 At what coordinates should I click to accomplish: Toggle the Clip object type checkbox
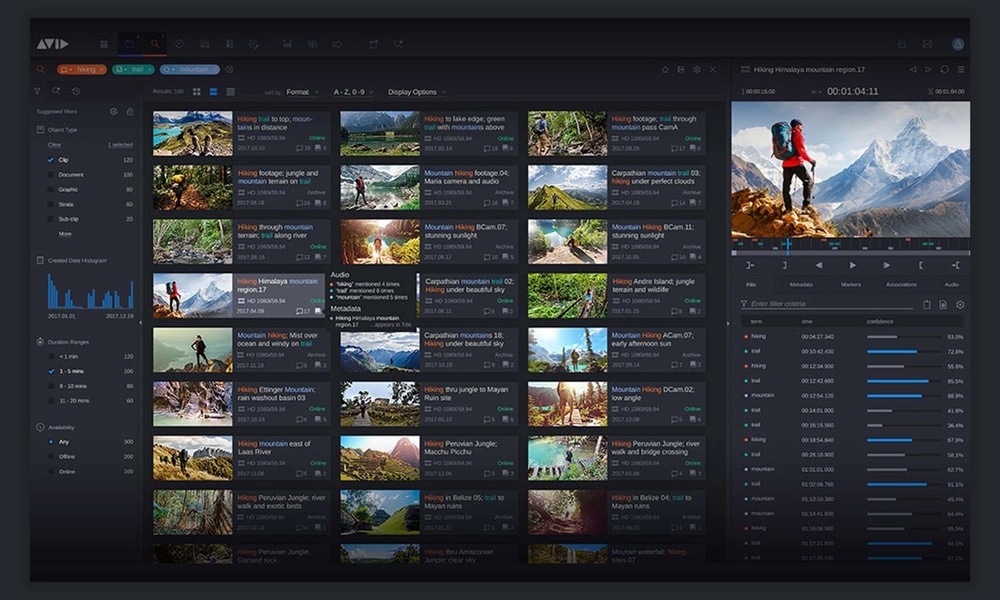[50, 160]
